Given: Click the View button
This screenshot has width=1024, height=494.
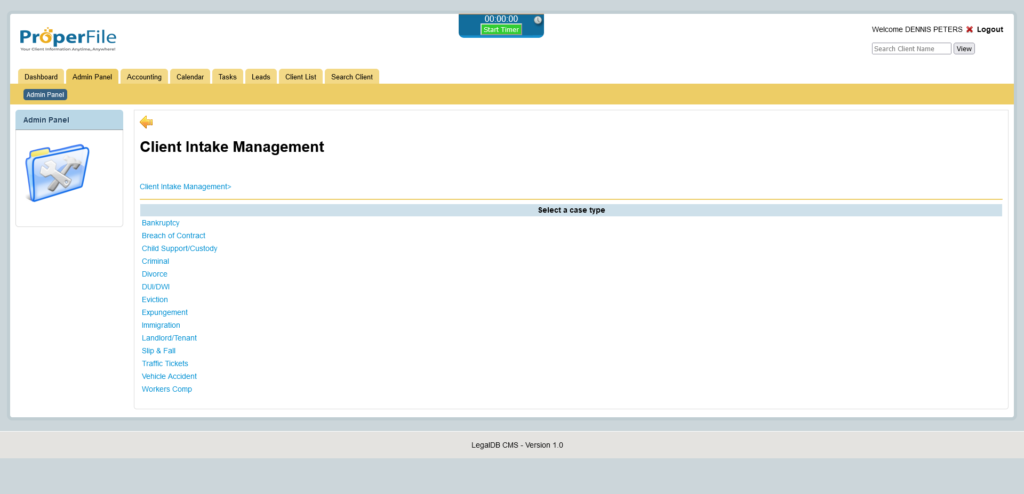Looking at the screenshot, I should pos(963,49).
